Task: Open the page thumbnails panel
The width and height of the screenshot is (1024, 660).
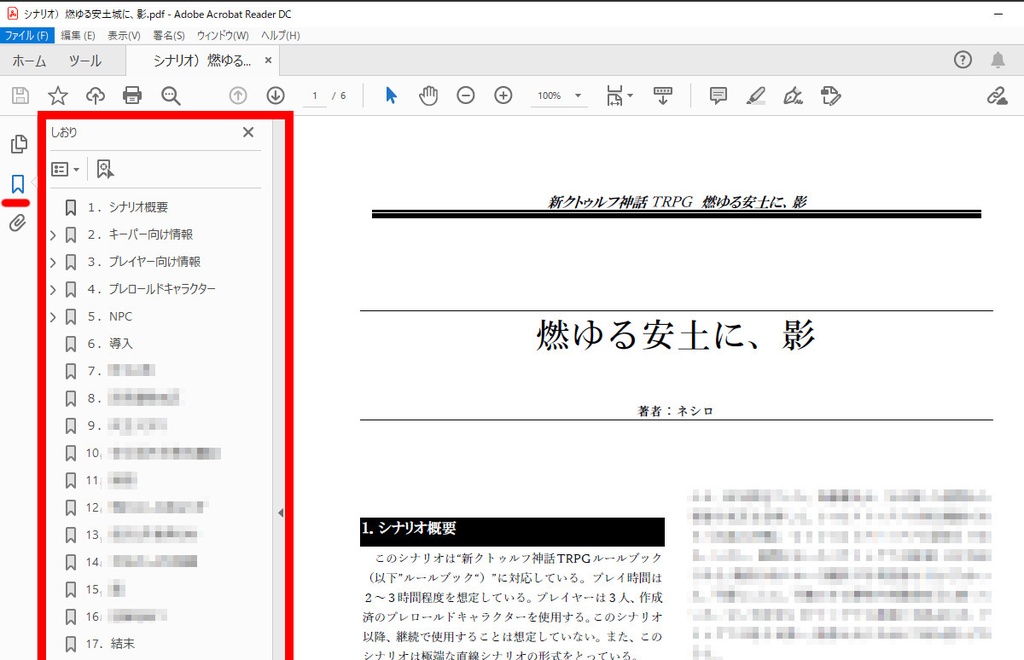Action: click(18, 143)
